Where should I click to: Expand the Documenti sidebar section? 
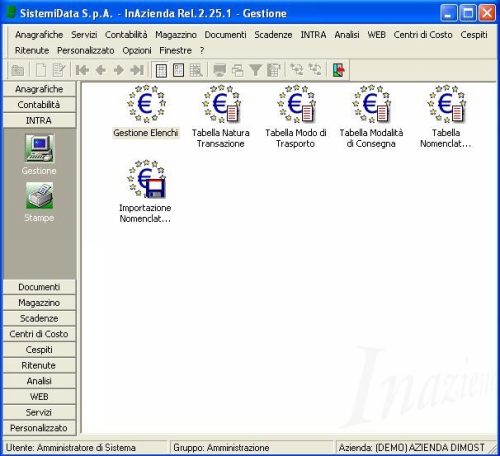click(x=39, y=287)
